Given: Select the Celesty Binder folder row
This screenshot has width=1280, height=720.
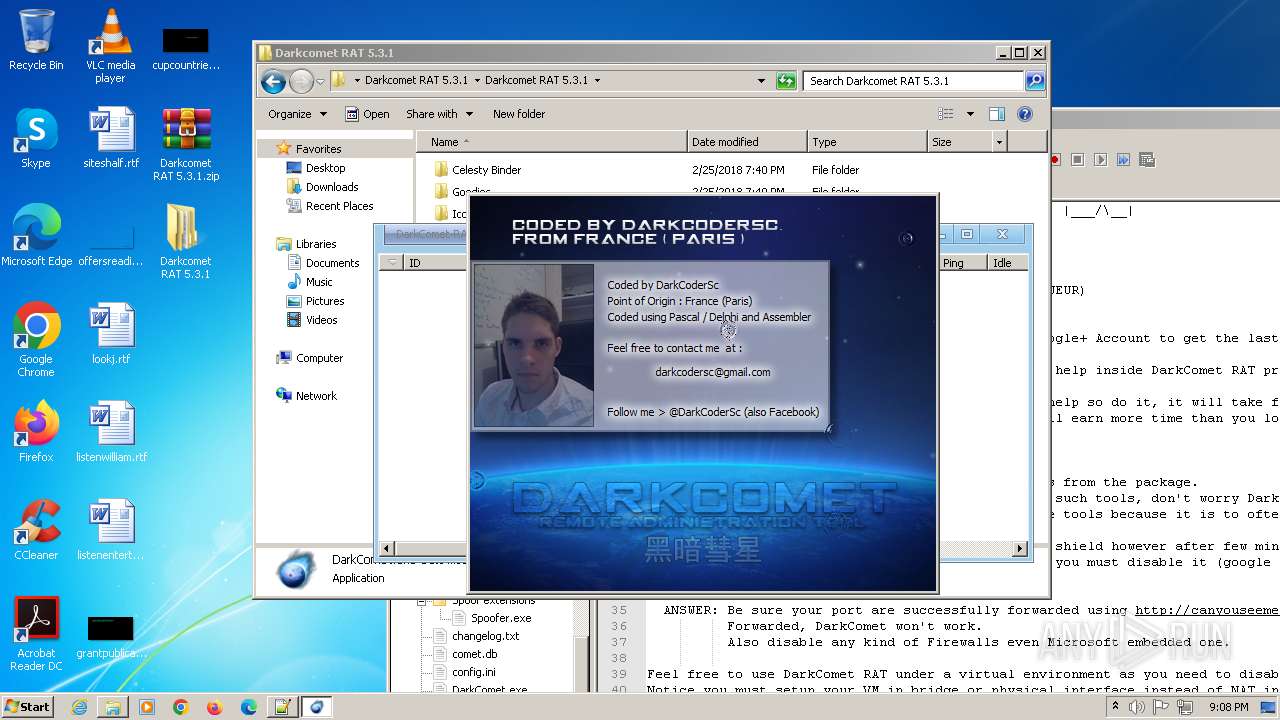Looking at the screenshot, I should pos(730,170).
